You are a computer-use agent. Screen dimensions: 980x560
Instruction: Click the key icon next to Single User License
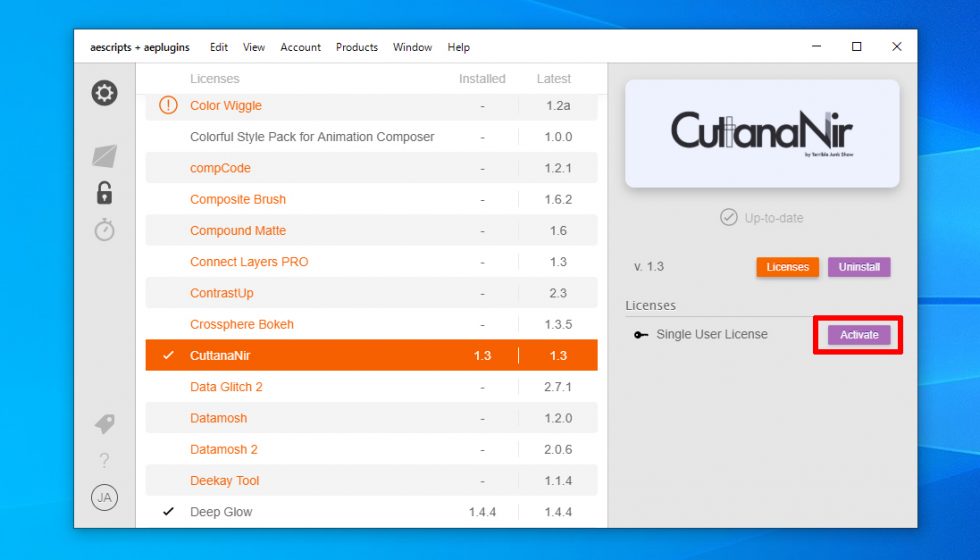coord(641,335)
